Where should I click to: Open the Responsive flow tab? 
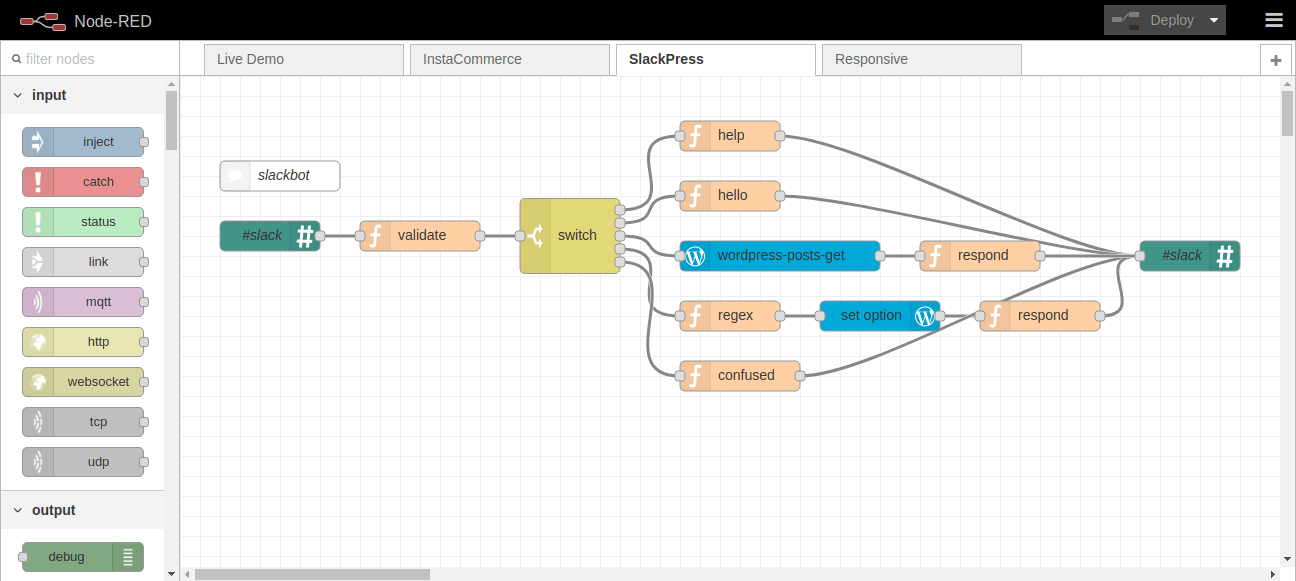pos(921,59)
